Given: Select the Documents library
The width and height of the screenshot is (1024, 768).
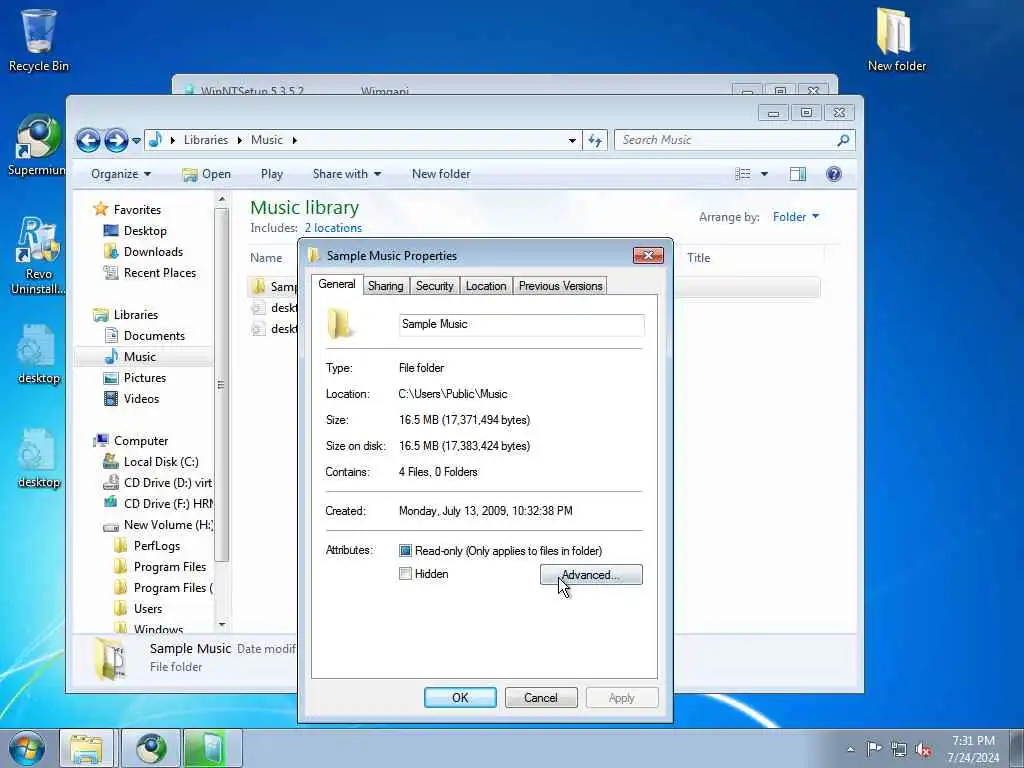Looking at the screenshot, I should pyautogui.click(x=145, y=336).
